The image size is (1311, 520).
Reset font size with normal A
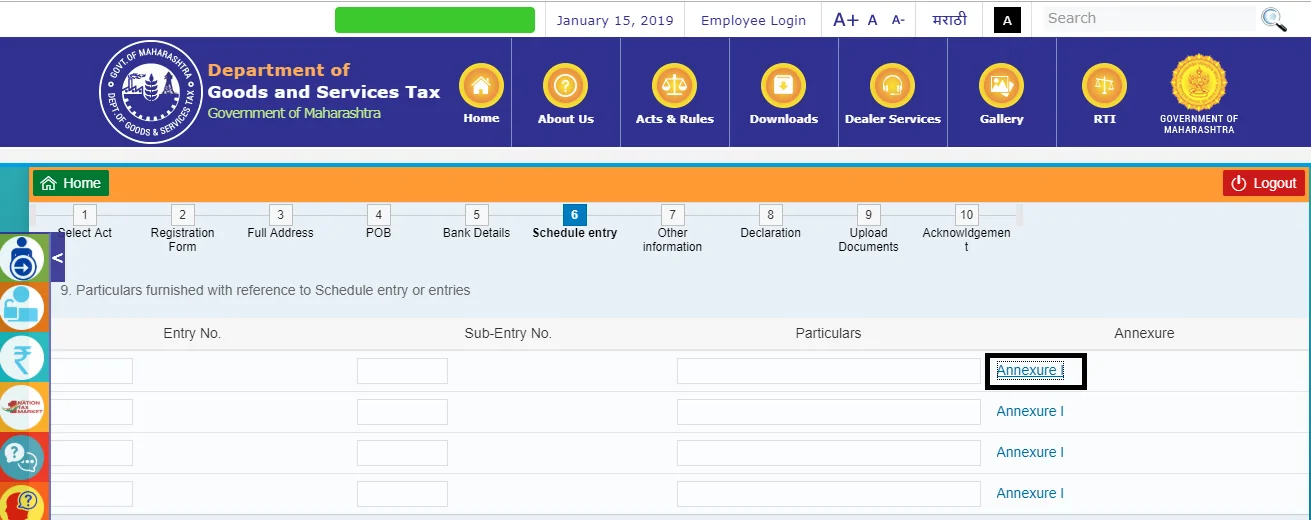click(872, 20)
